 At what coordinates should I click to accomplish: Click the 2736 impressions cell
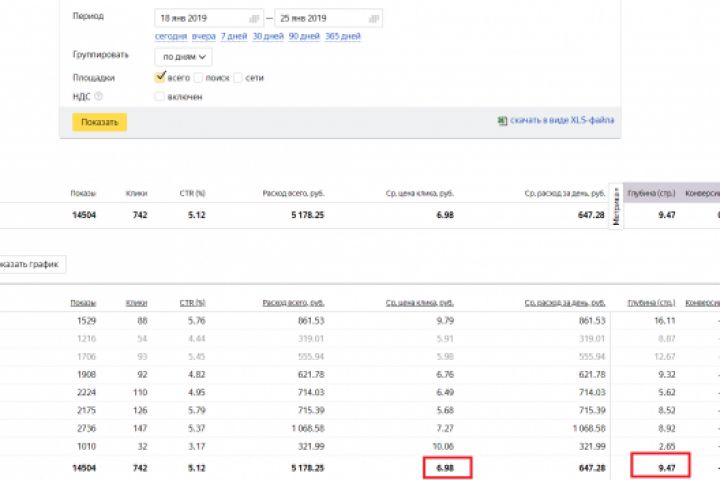[86, 428]
